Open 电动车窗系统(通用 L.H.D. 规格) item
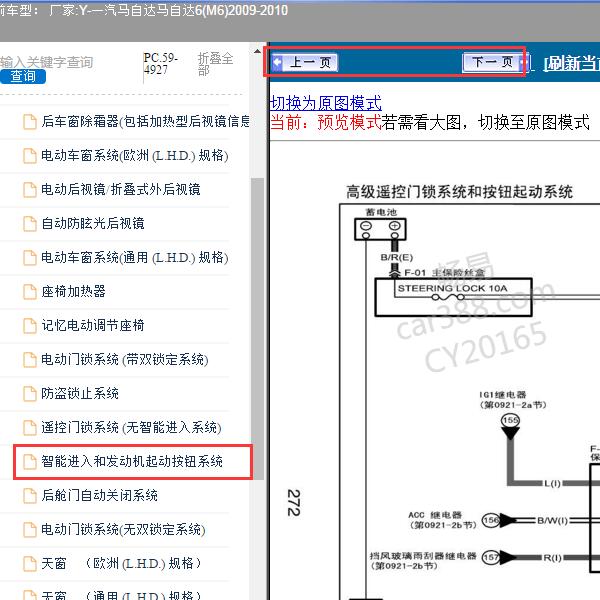This screenshot has height=600, width=600. click(x=135, y=258)
